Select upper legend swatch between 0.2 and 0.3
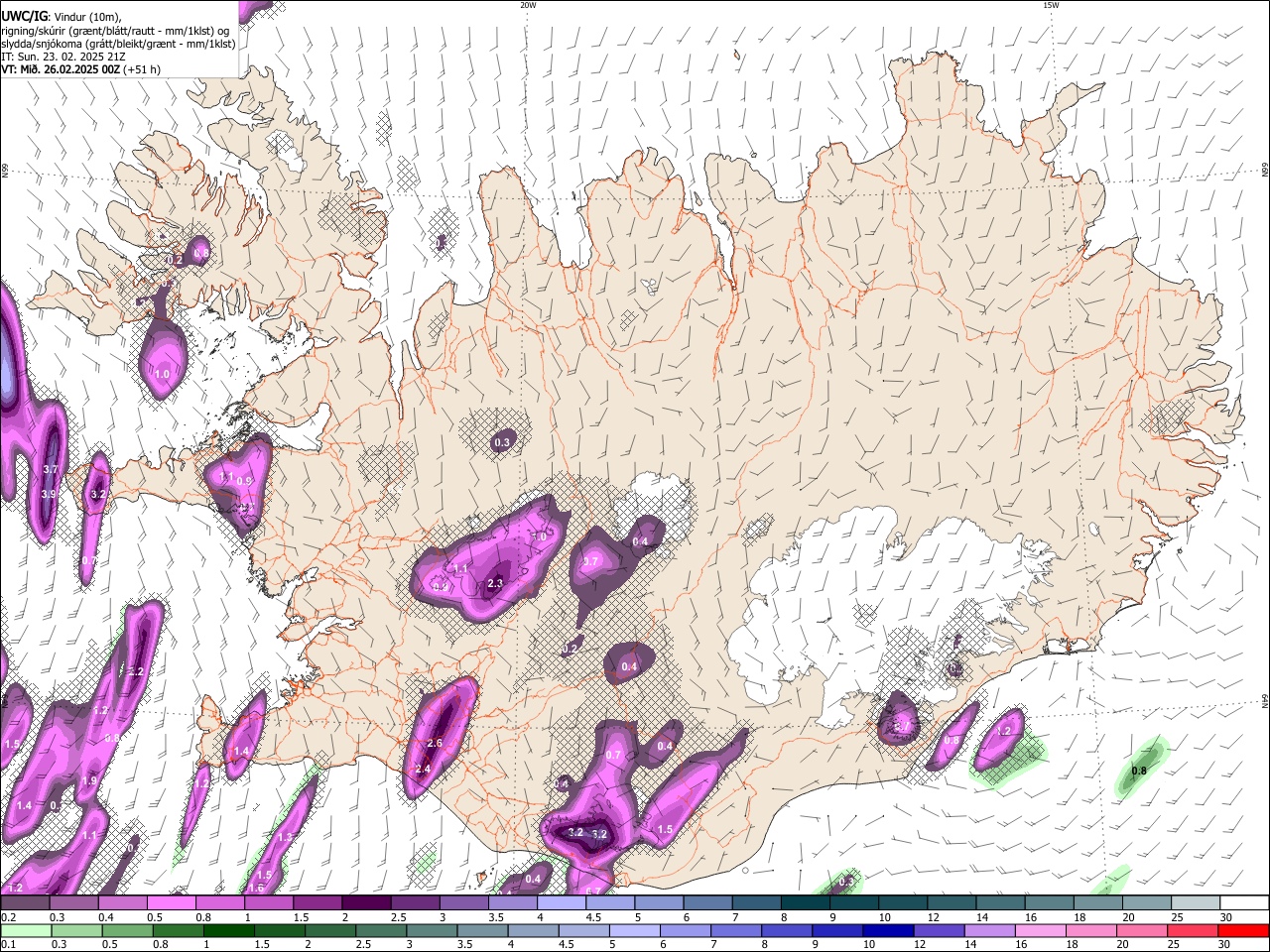 point(25,903)
